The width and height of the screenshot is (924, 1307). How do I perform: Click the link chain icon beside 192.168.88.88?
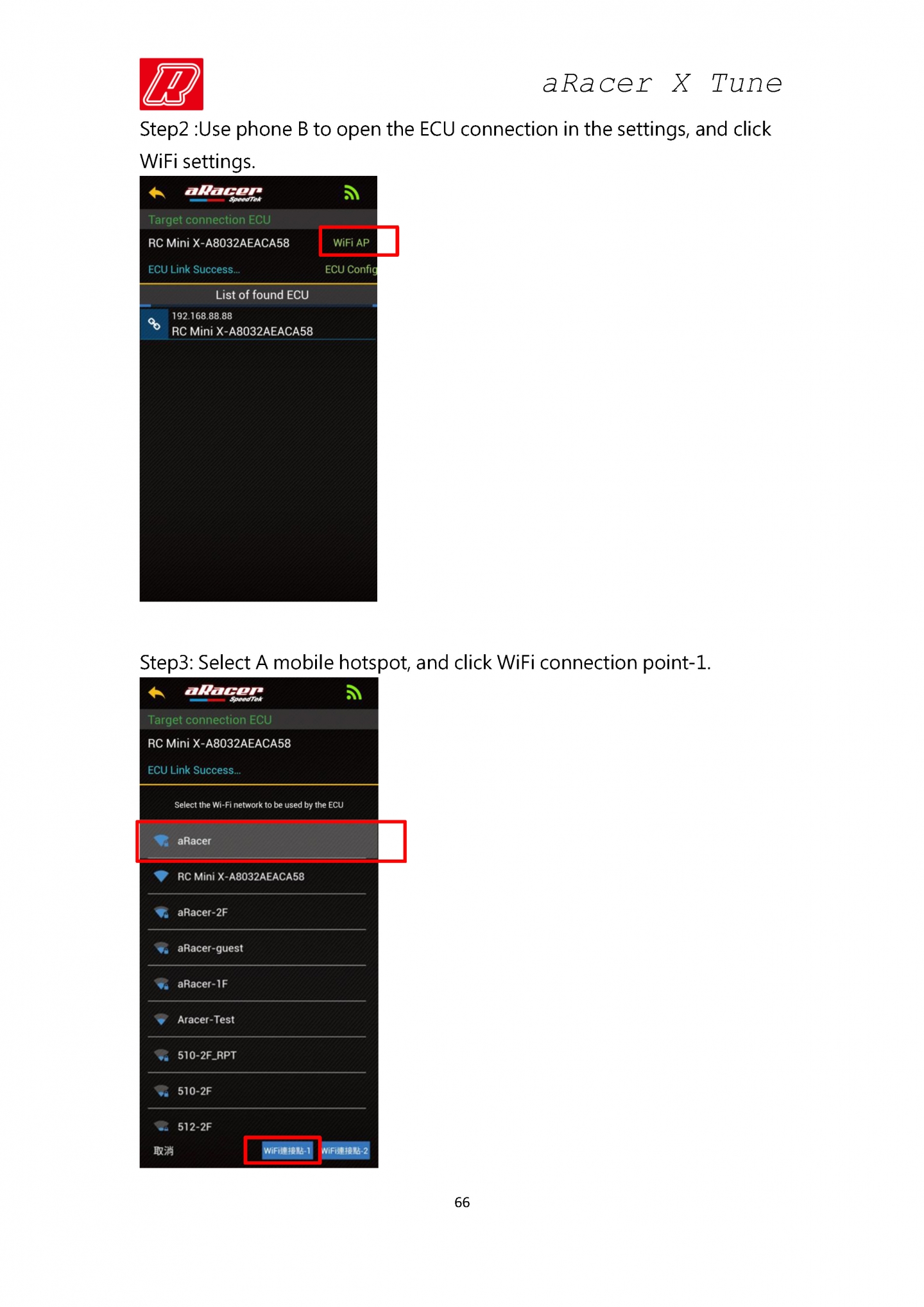[155, 324]
